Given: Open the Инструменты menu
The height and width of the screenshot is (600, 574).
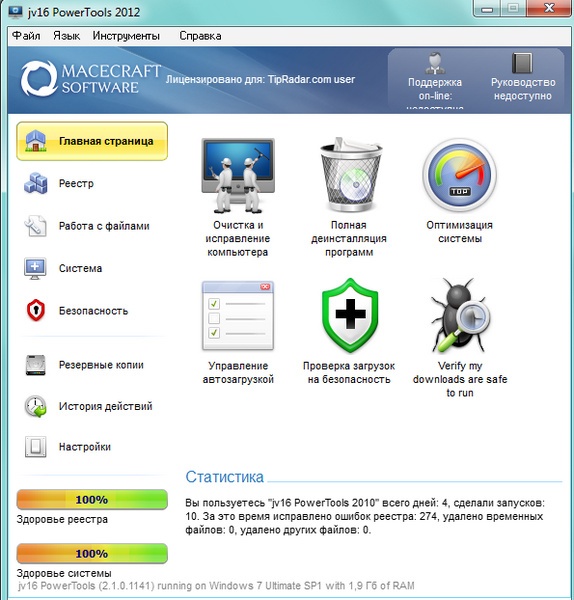Looking at the screenshot, I should tap(126, 36).
